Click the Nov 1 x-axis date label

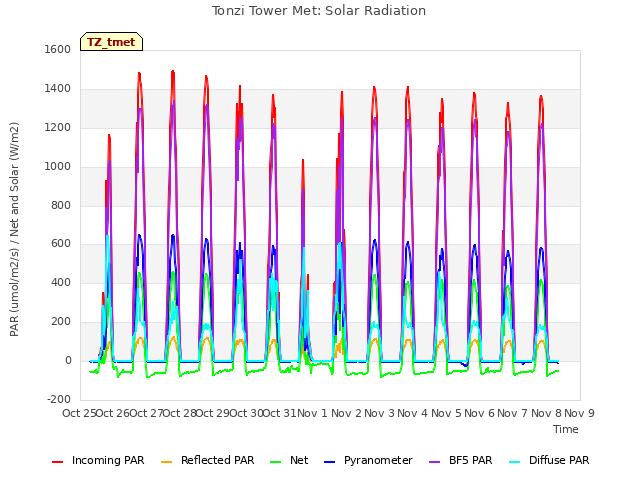(312, 413)
